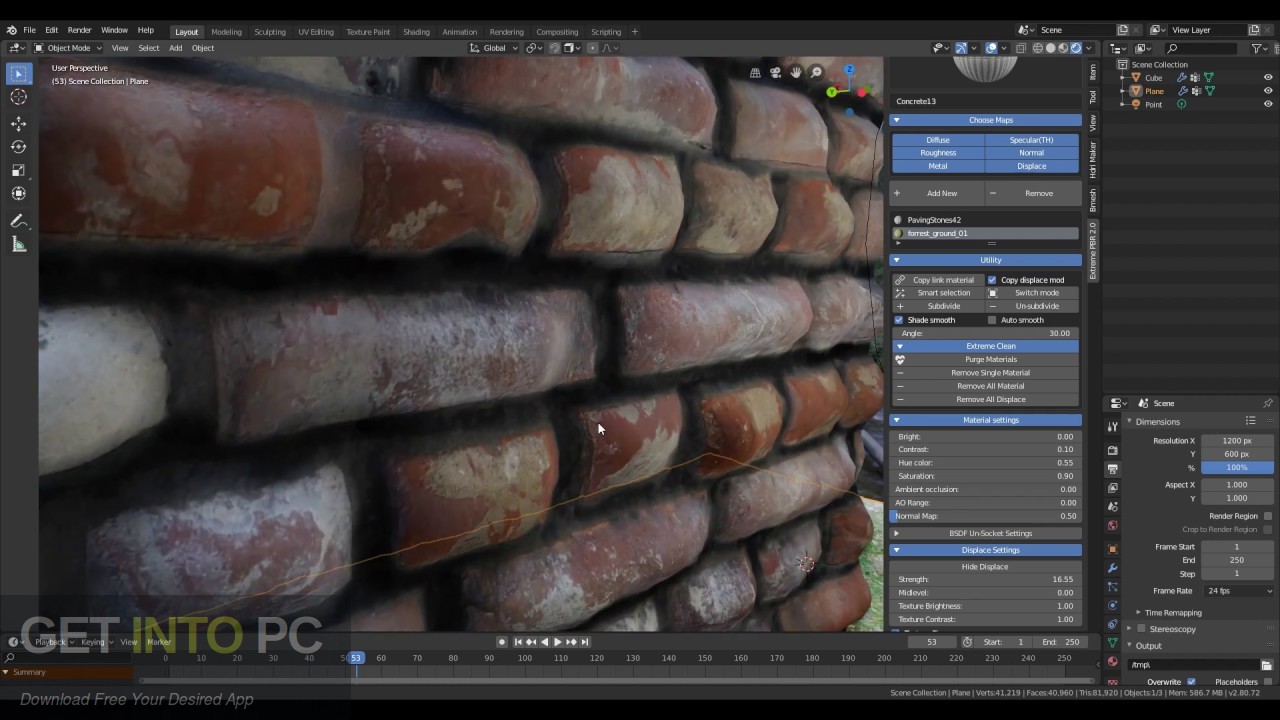Click the snapping magnet icon in the header

pyautogui.click(x=554, y=48)
